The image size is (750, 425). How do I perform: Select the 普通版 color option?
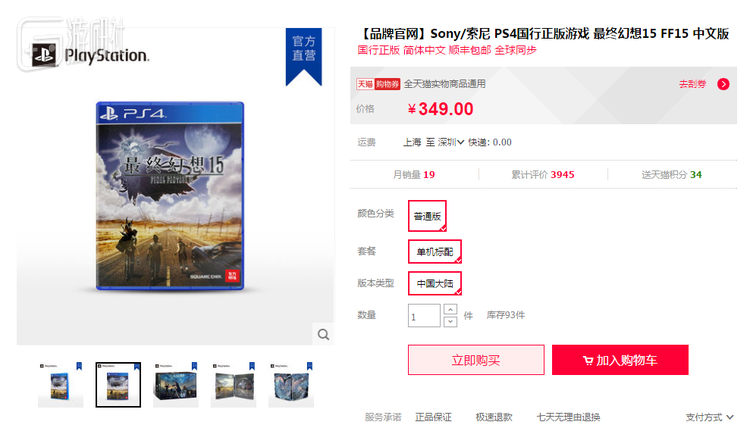coord(427,216)
